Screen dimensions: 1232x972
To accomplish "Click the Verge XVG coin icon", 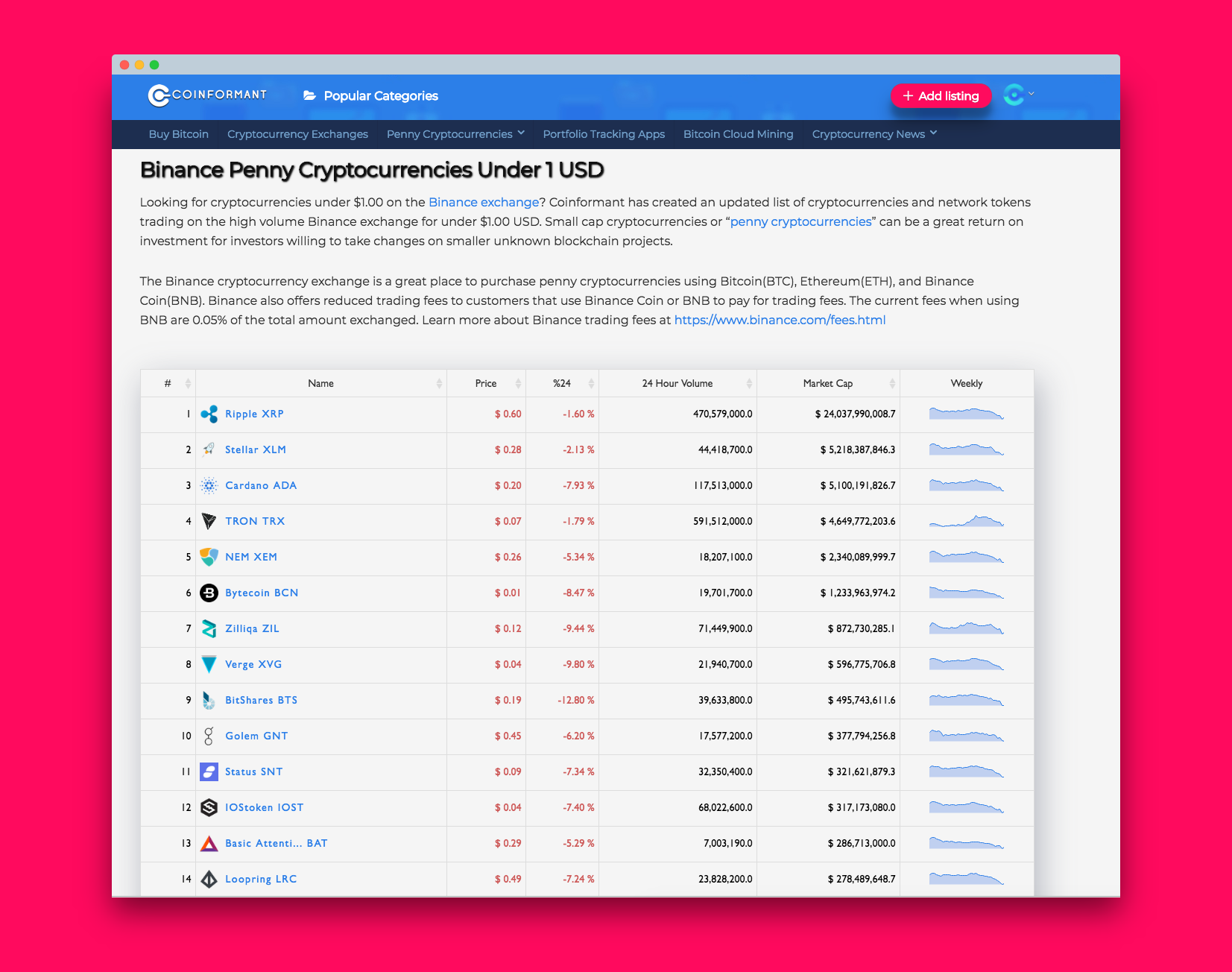I will click(x=209, y=664).
